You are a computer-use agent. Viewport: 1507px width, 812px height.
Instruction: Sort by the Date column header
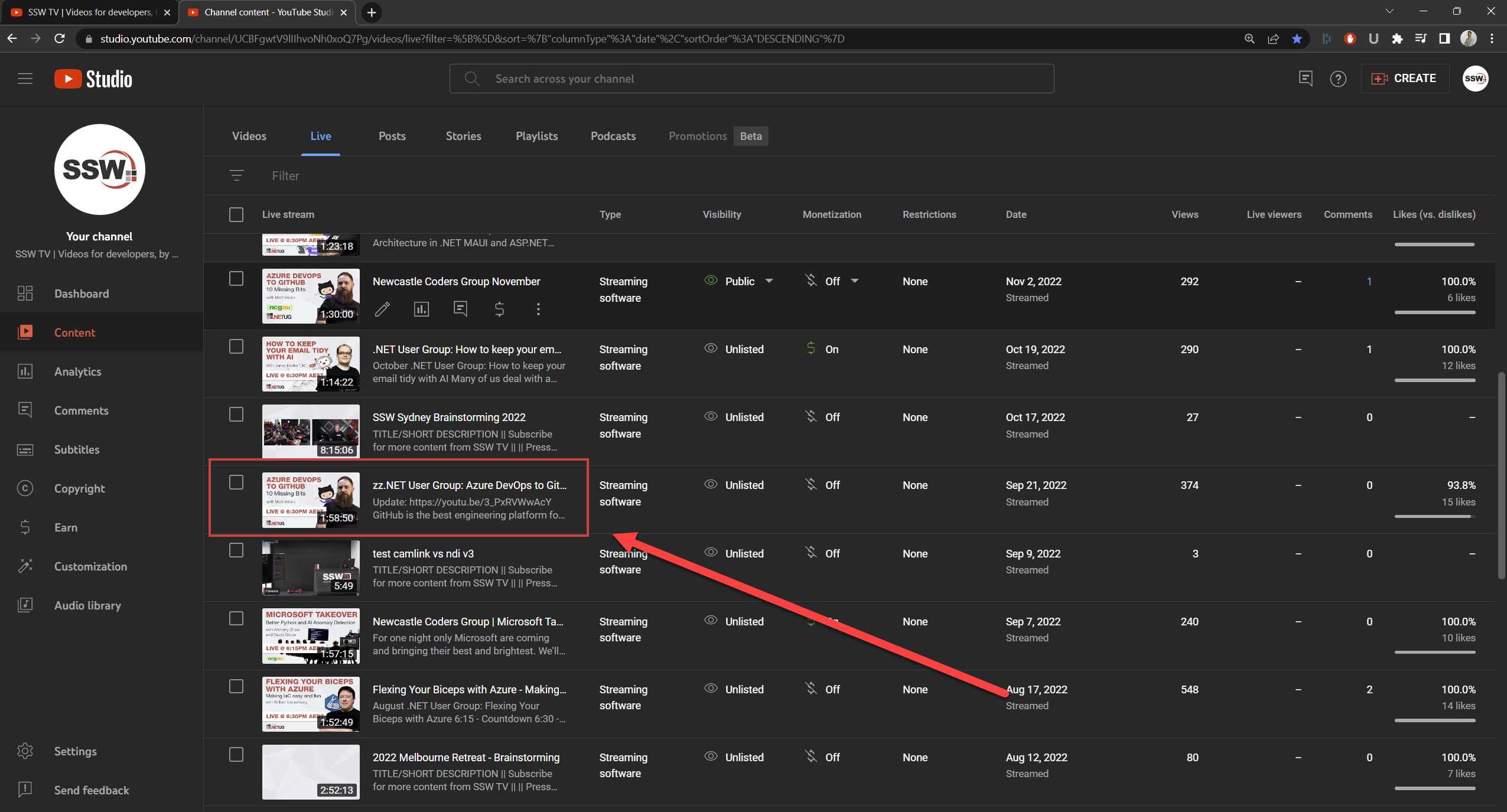[x=1016, y=214]
